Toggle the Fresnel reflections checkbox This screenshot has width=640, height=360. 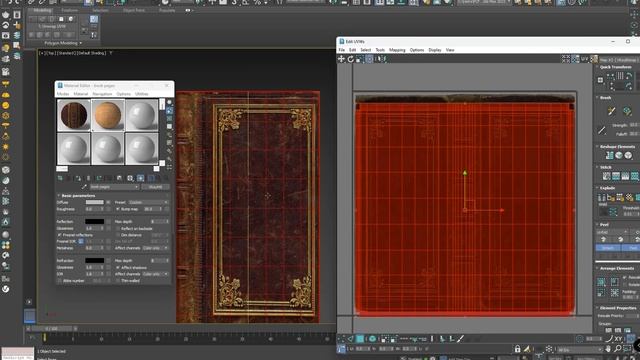coord(60,235)
